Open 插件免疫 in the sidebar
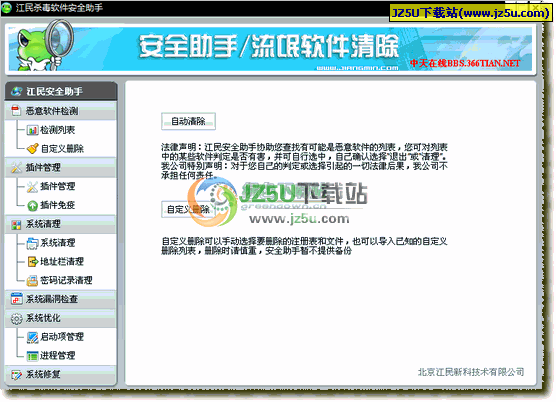556x402 pixels. pos(57,205)
